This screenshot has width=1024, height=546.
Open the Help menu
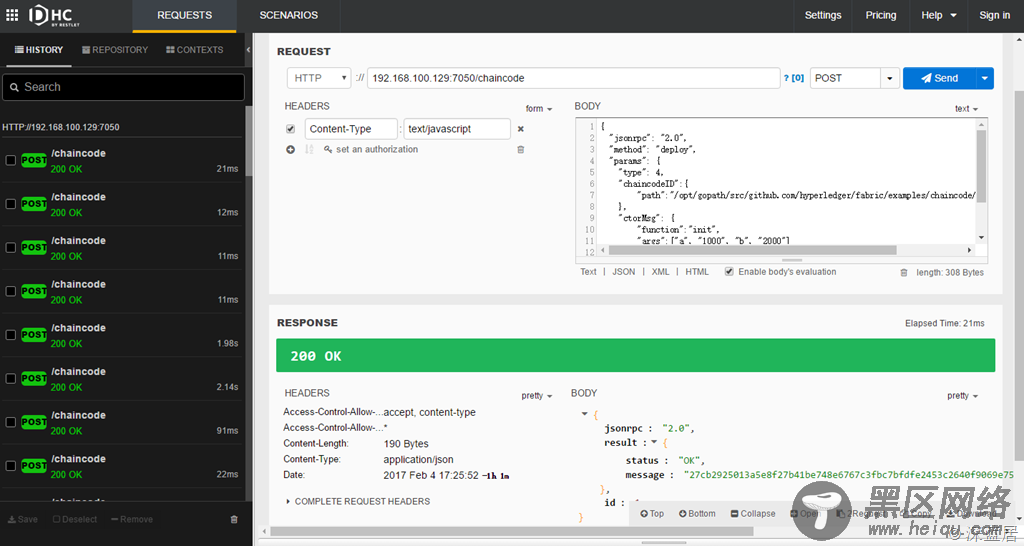tap(938, 15)
